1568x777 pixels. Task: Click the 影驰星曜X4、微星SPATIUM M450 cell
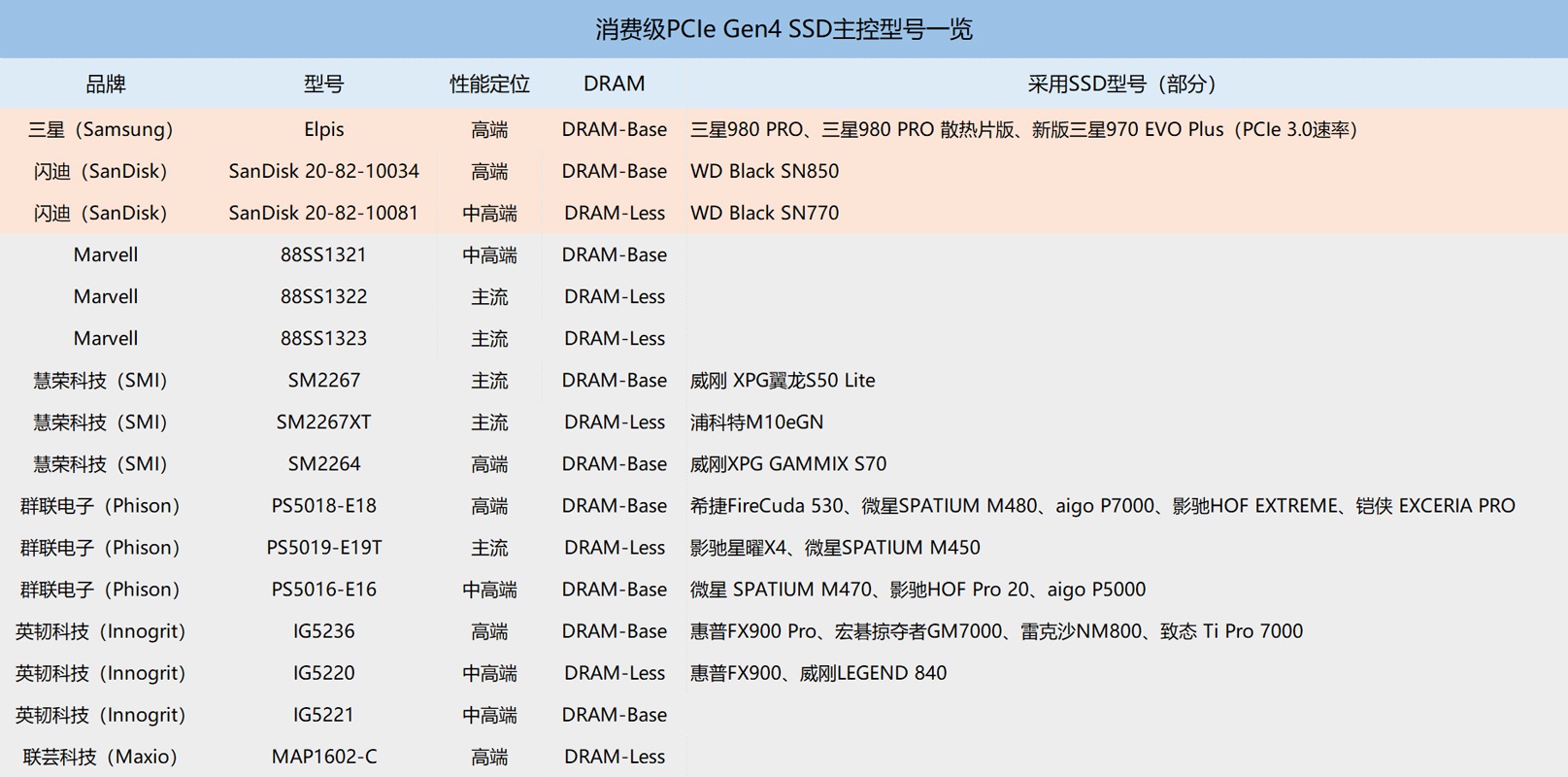pos(835,547)
